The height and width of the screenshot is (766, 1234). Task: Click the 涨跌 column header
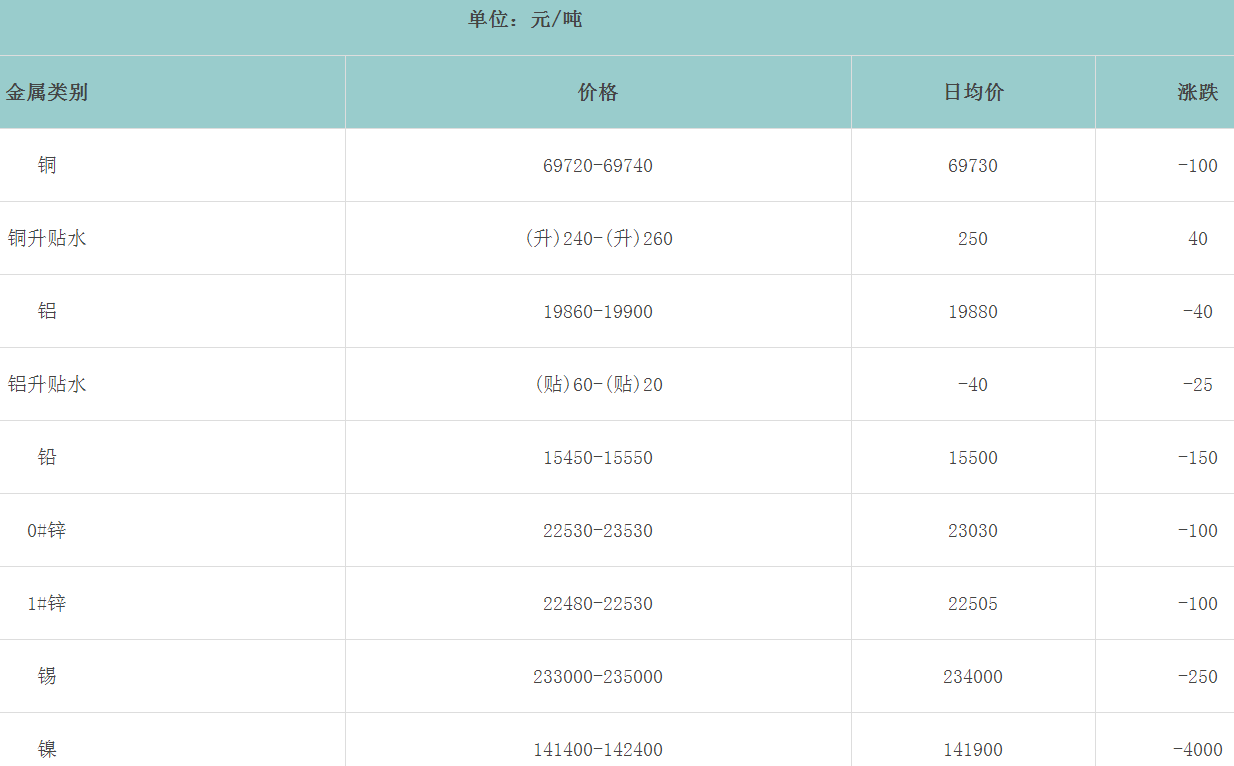point(1197,93)
